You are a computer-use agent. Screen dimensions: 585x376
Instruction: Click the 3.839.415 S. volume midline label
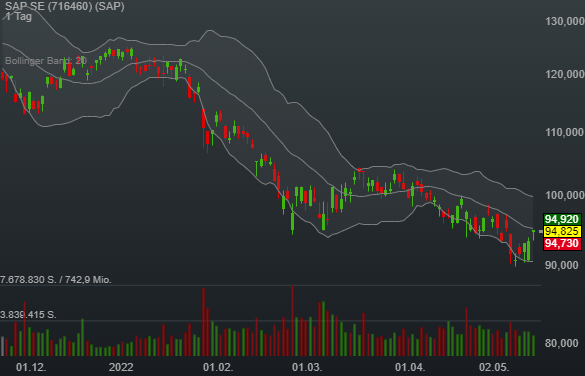click(28, 314)
